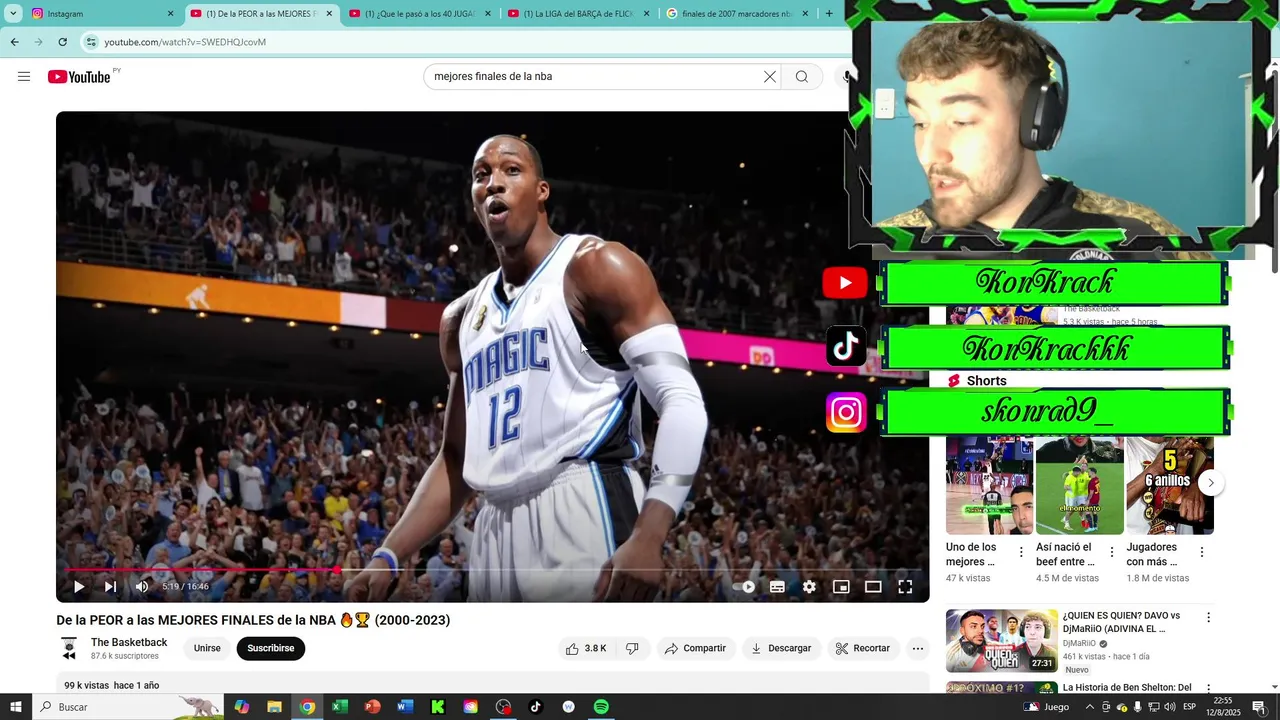Go to the YouTube home logo
The width and height of the screenshot is (1280, 720).
point(79,77)
